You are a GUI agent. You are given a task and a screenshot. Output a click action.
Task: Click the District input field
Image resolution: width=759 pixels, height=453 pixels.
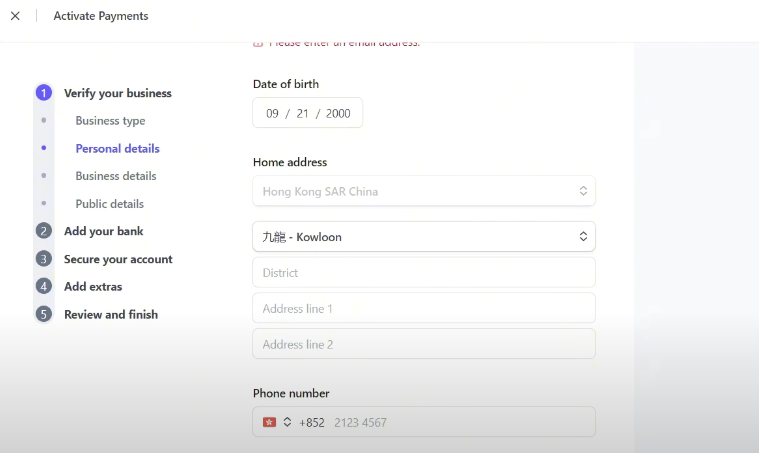[423, 273]
